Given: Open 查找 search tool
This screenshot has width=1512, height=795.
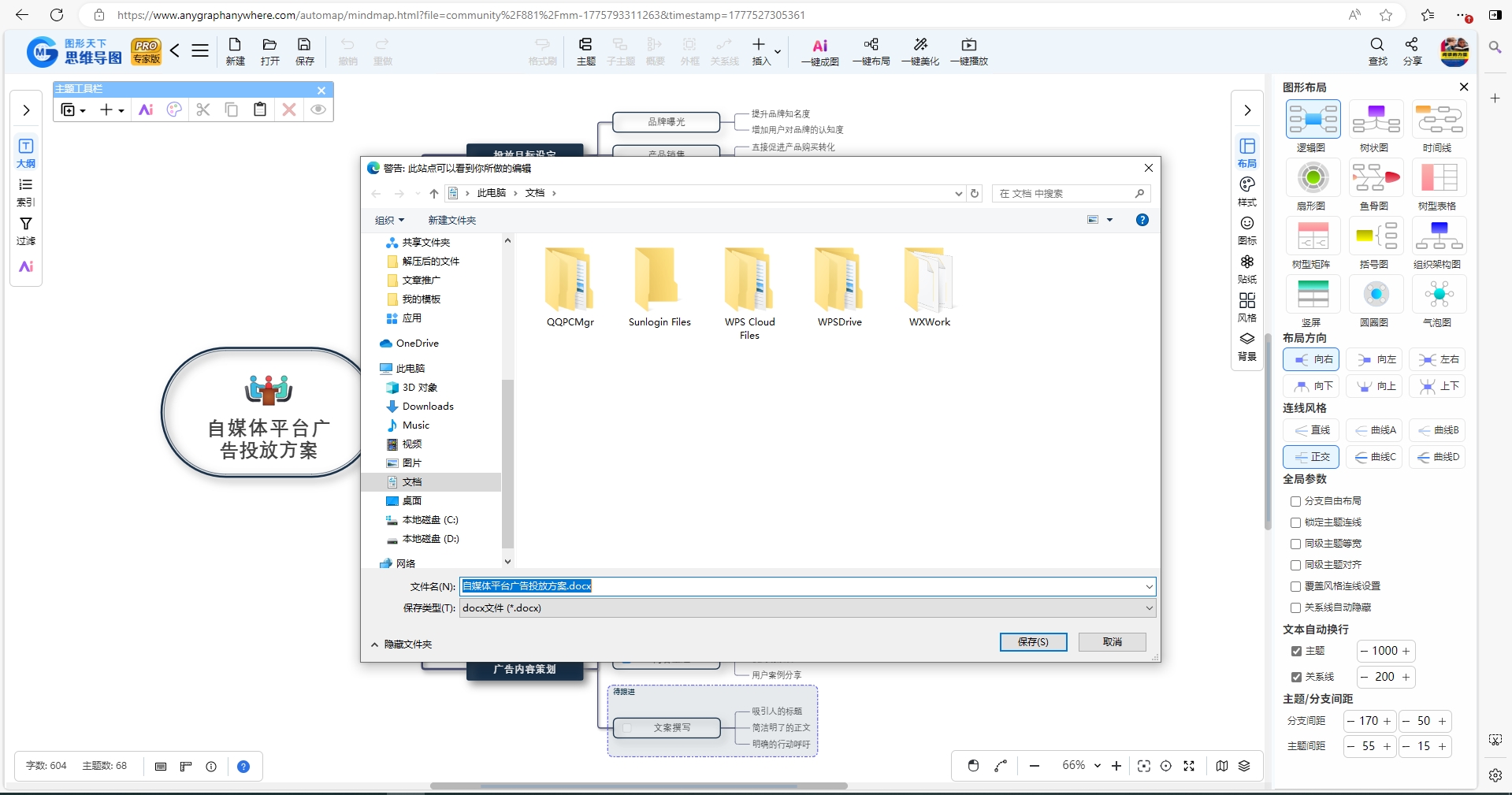Looking at the screenshot, I should tap(1377, 51).
